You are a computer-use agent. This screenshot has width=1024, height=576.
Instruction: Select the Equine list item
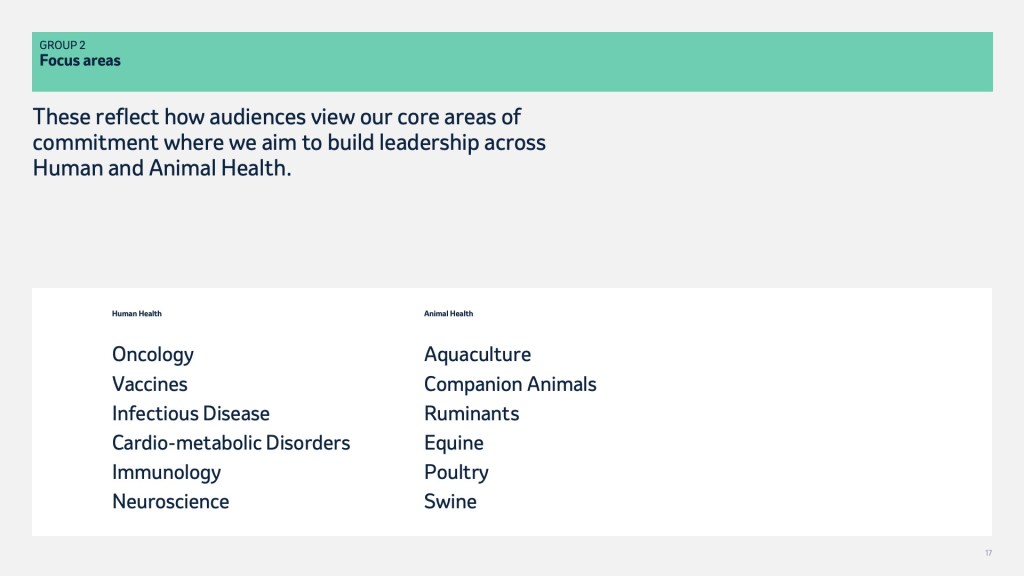click(x=454, y=443)
